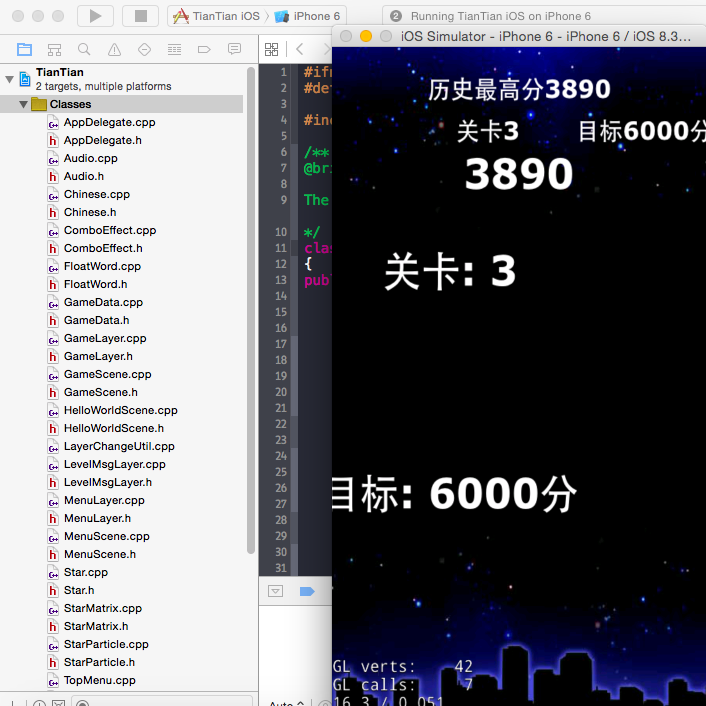Click the 目标: 6000分 label in simulator
Screen dimensions: 706x706
[454, 494]
